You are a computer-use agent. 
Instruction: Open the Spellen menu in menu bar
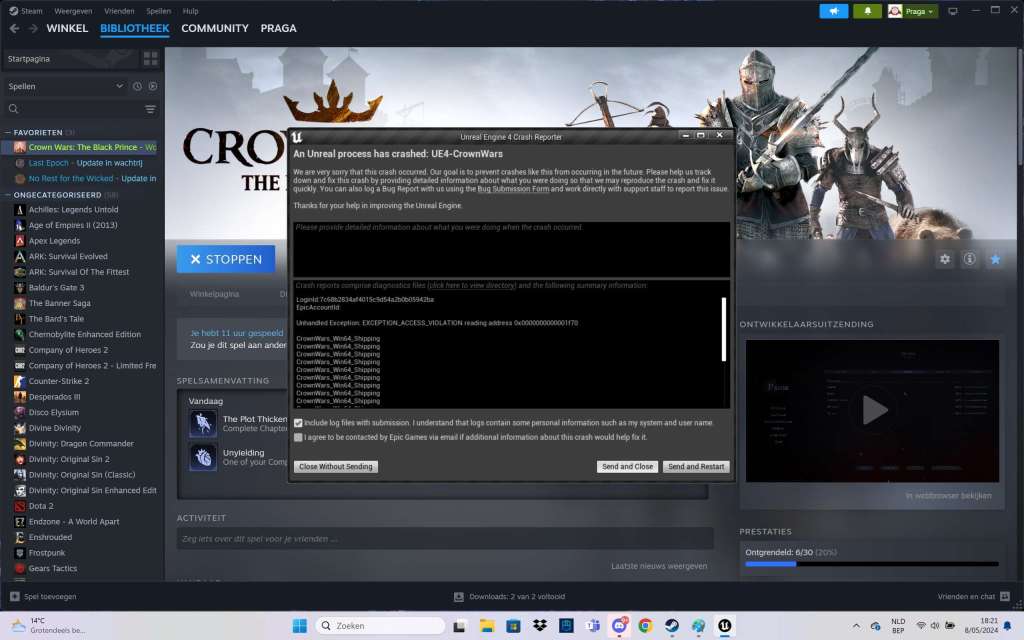(158, 11)
